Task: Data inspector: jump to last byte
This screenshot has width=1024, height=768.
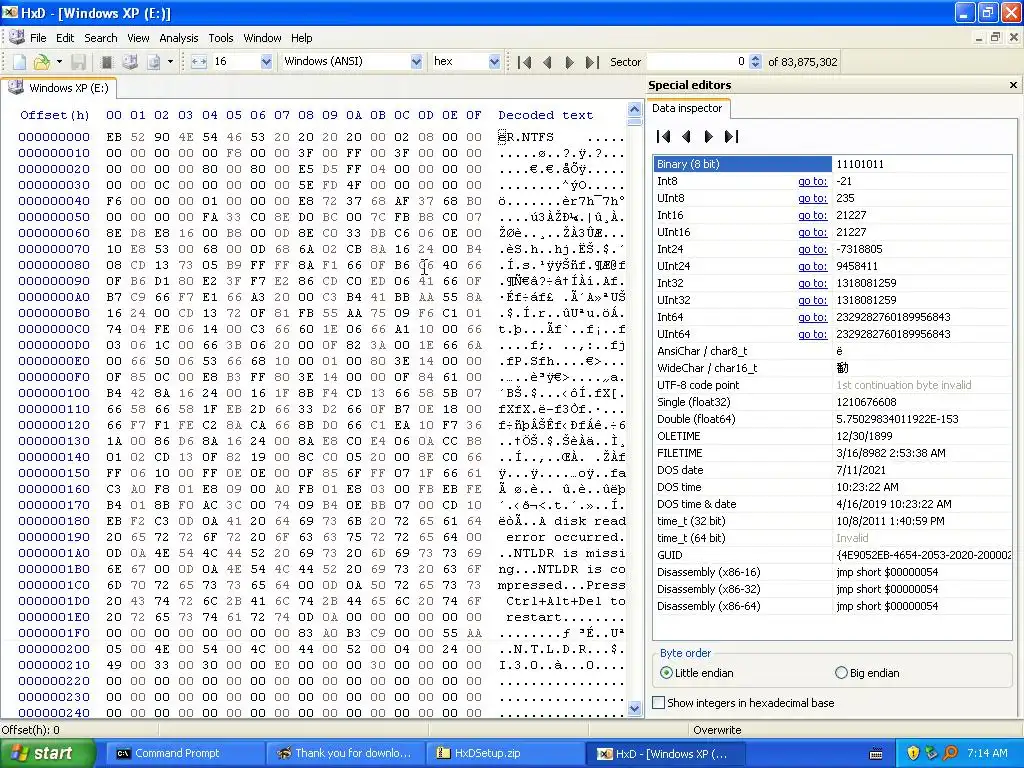Action: coord(731,136)
